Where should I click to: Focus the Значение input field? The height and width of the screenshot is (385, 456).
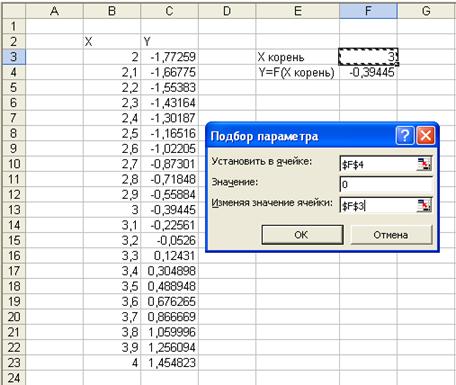point(386,184)
